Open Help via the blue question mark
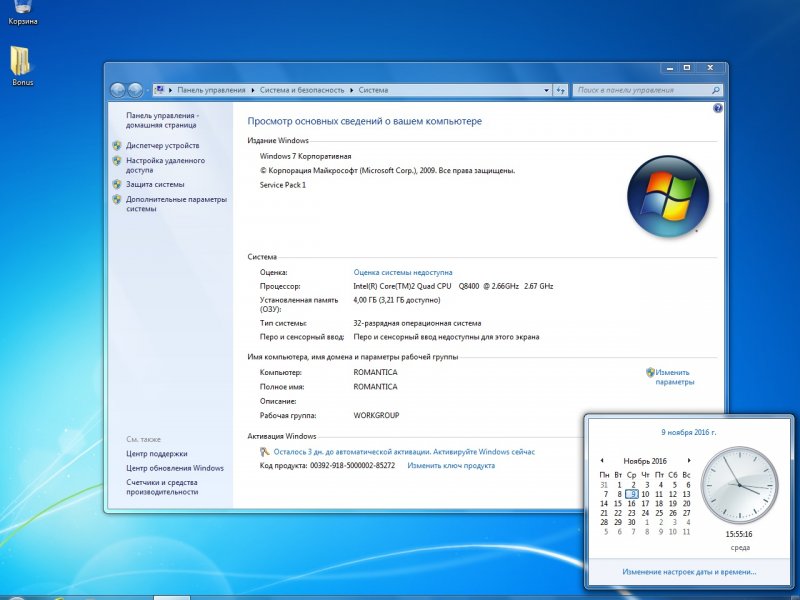Screen dimensions: 800x600 click(717, 108)
